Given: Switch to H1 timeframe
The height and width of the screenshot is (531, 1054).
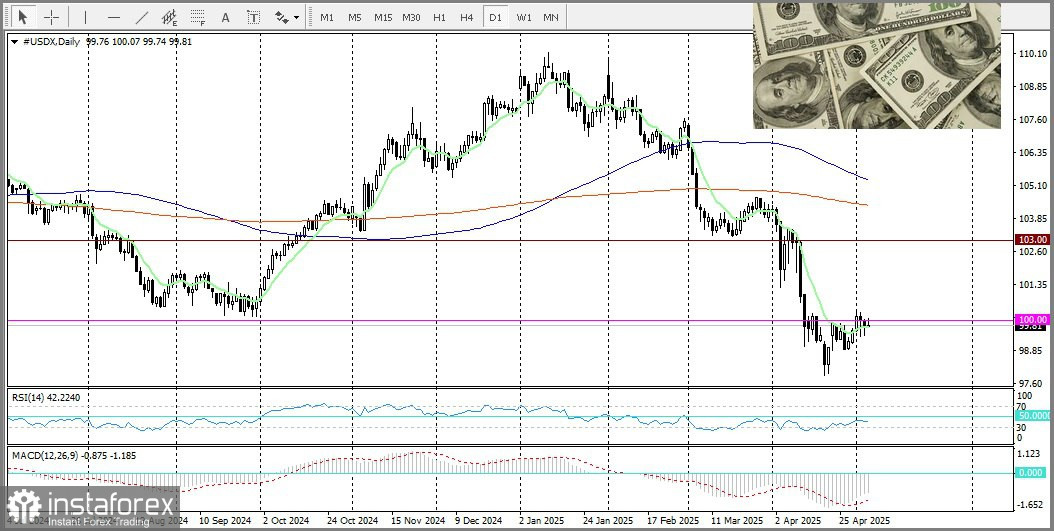Looking at the screenshot, I should coord(439,17).
